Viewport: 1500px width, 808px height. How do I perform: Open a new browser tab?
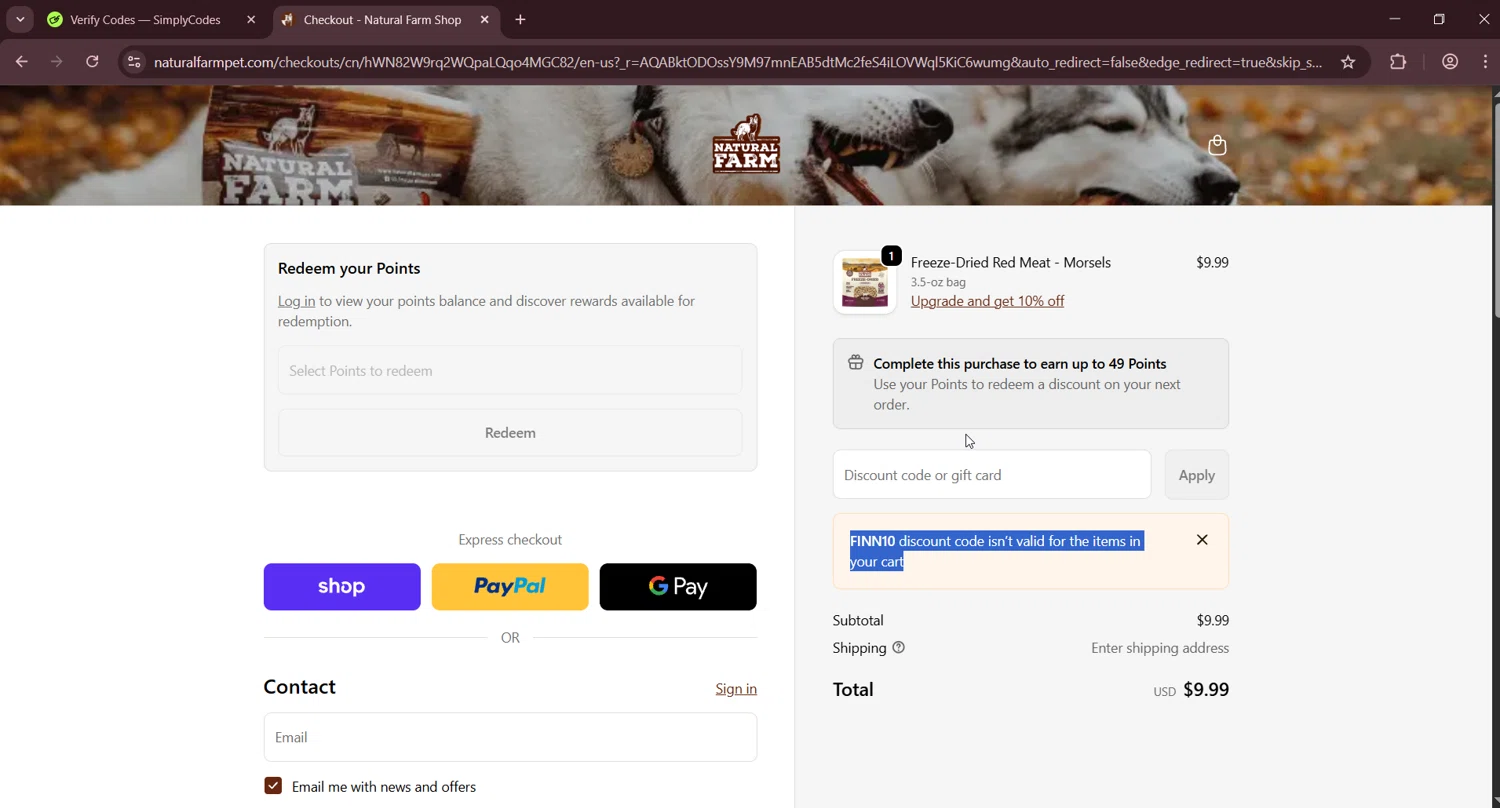(520, 19)
